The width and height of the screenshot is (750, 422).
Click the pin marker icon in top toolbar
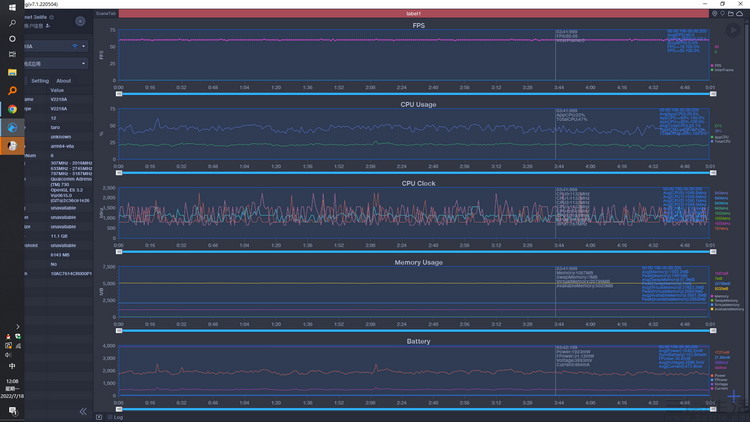(723, 14)
